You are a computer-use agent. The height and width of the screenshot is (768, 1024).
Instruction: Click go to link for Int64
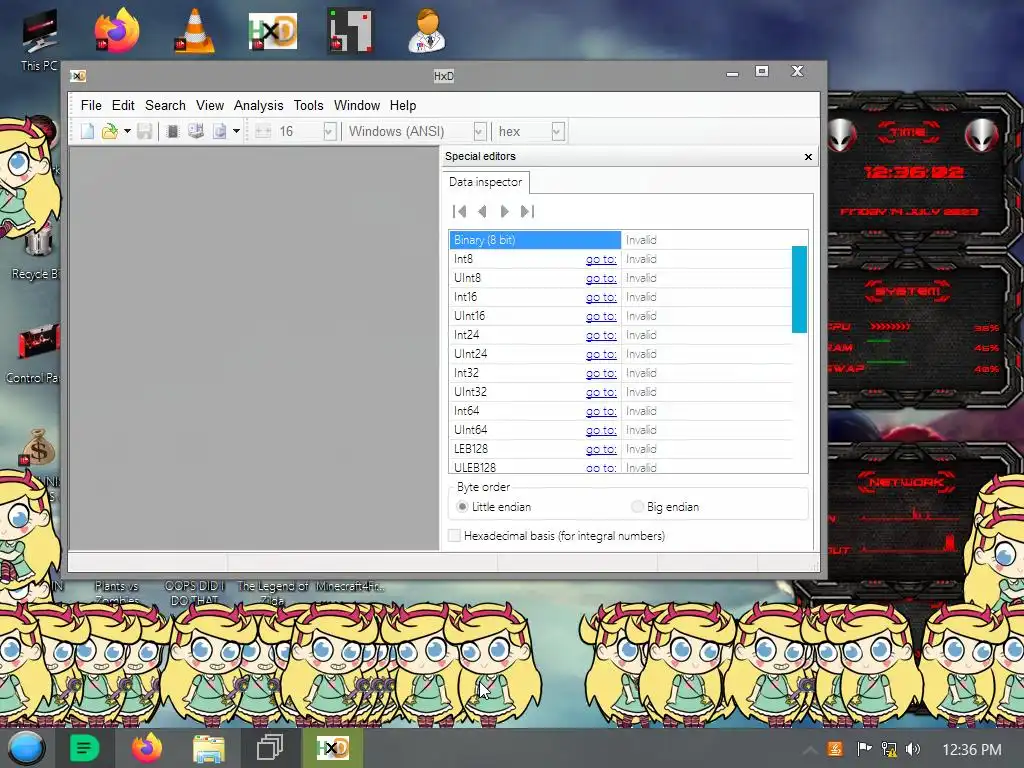601,411
